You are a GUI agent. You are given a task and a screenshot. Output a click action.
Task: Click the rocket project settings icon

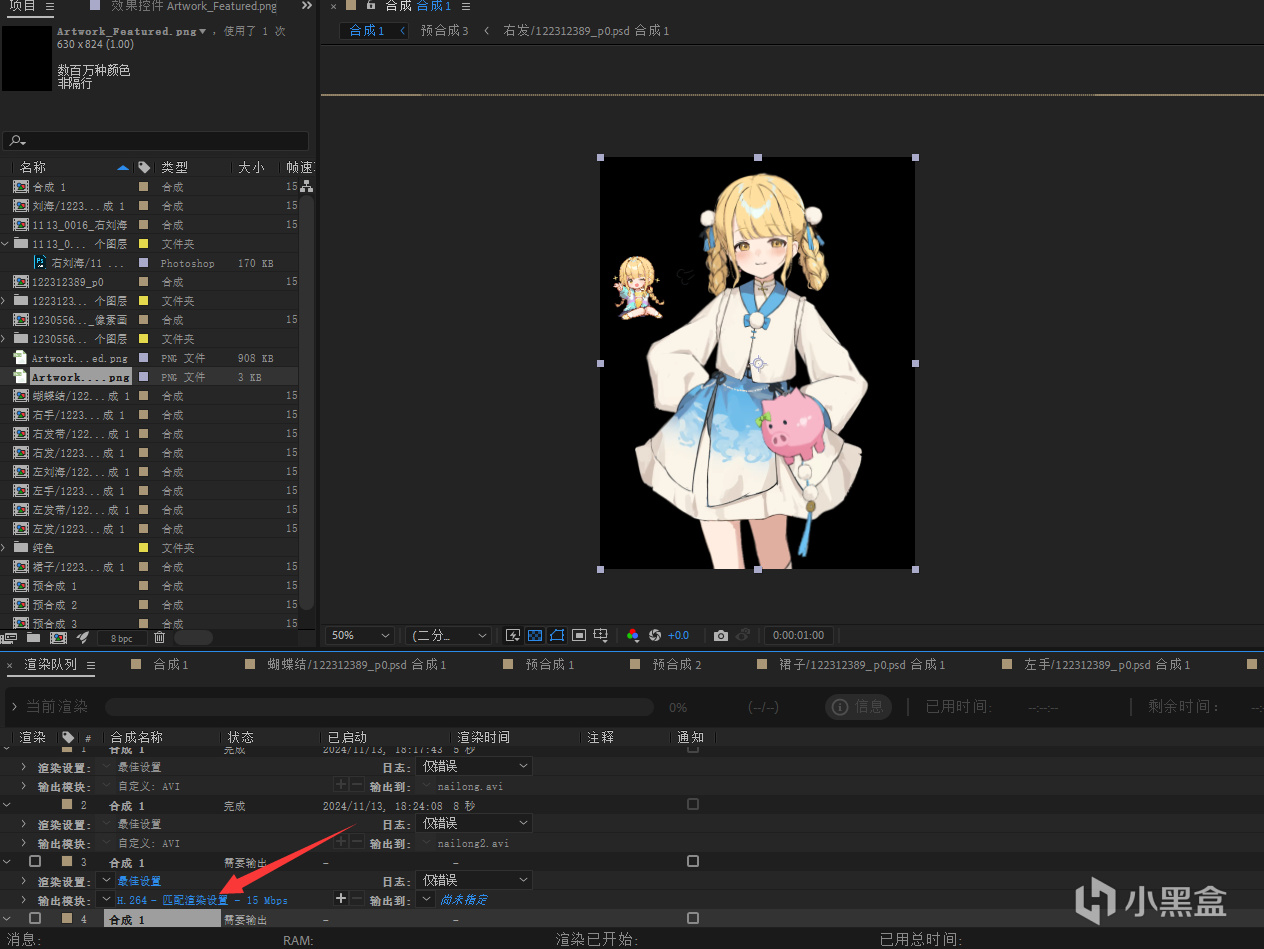(x=83, y=637)
